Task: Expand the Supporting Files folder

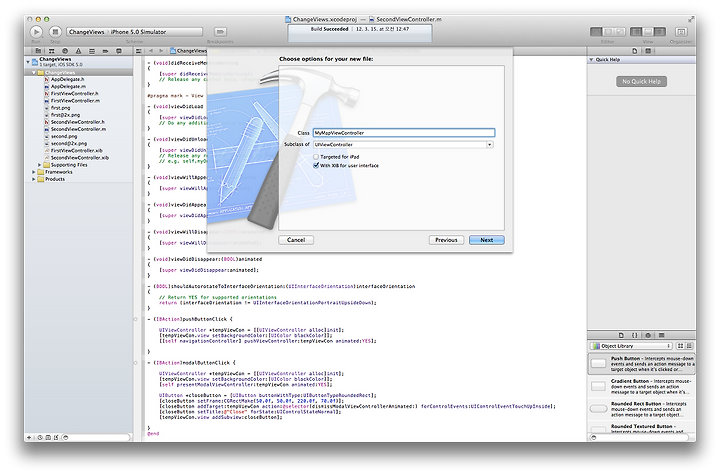Action: point(39,164)
